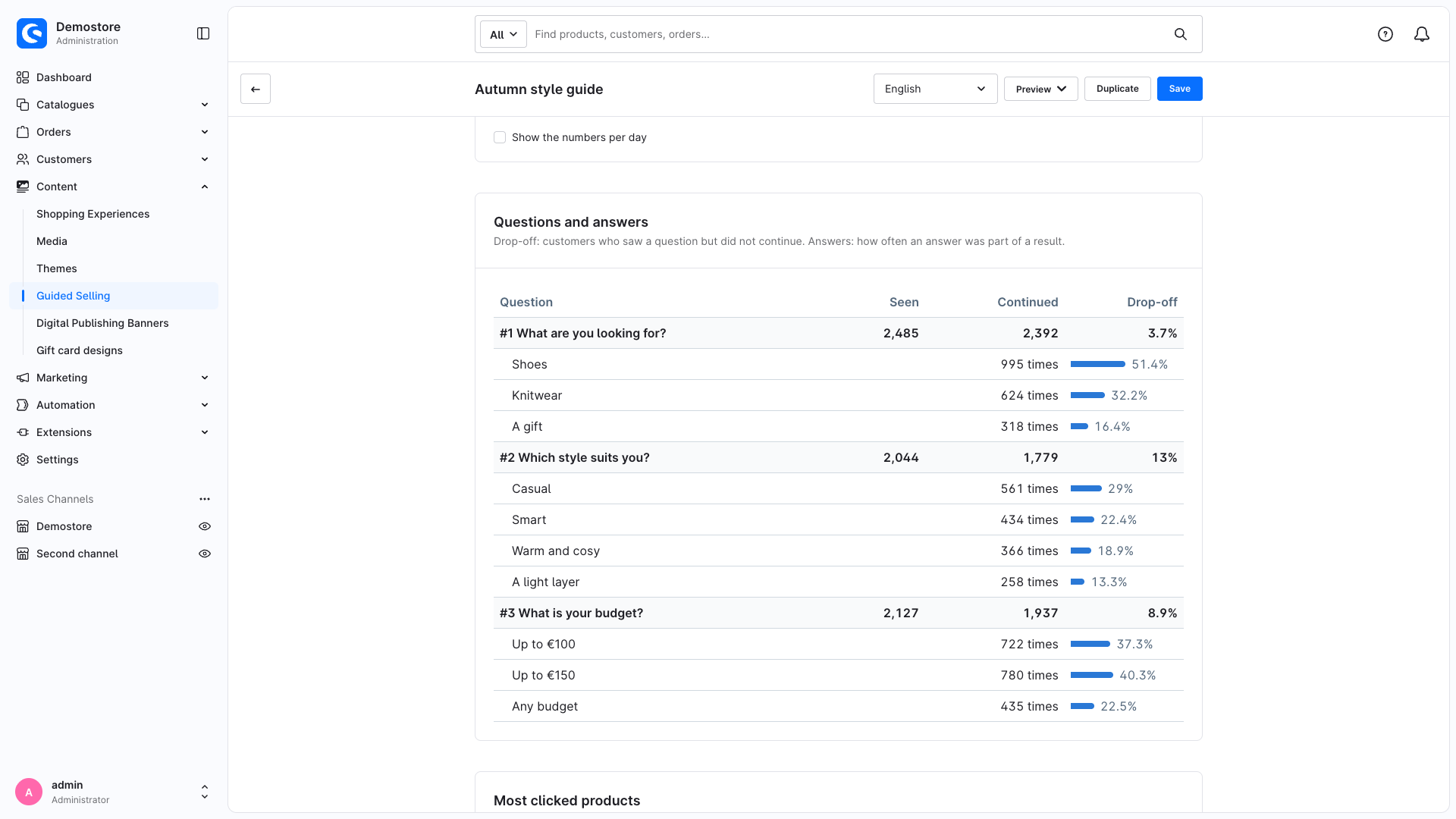
Task: Open the All search filter dropdown
Action: pos(503,34)
